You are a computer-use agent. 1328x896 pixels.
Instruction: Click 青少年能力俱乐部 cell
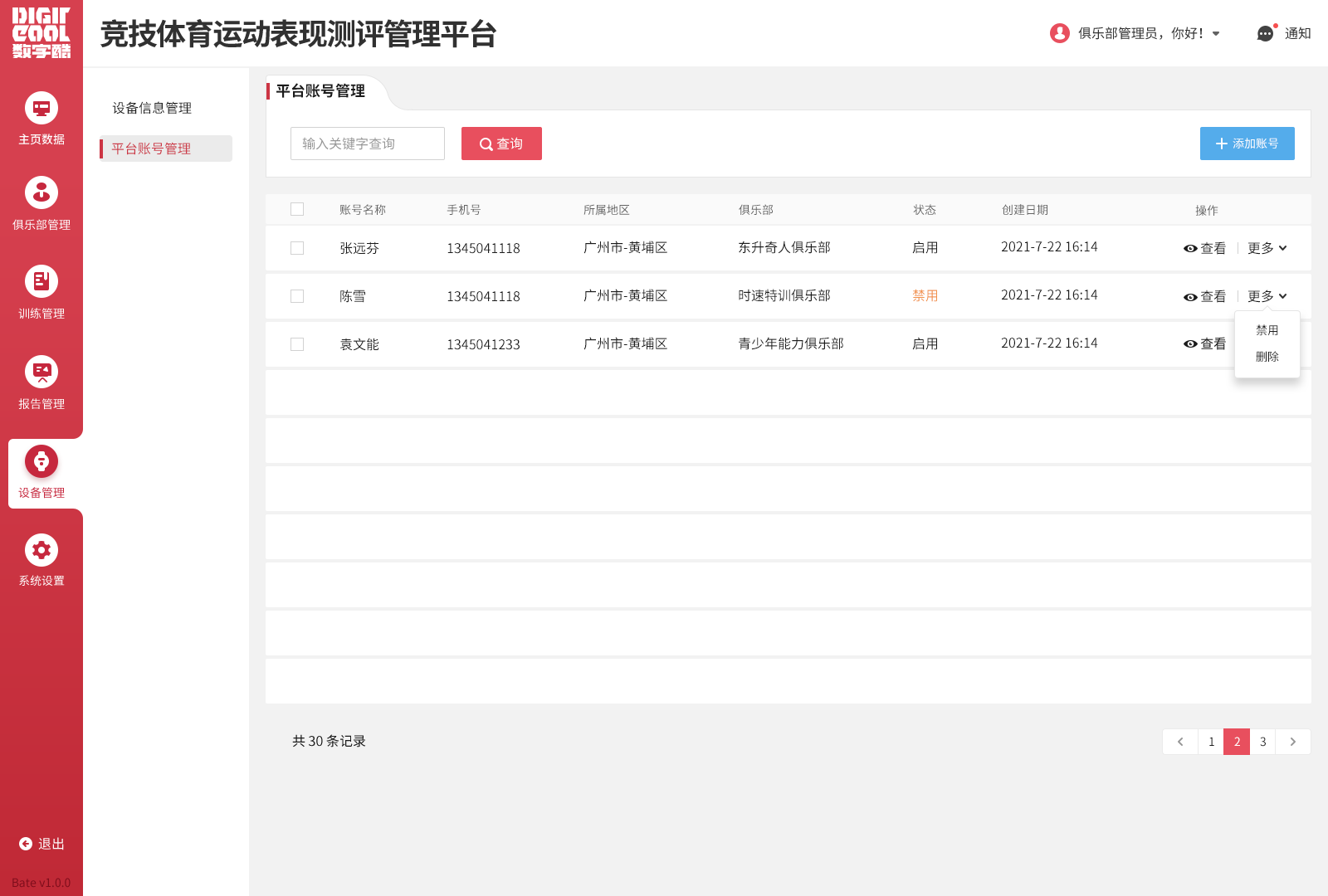[x=791, y=344]
